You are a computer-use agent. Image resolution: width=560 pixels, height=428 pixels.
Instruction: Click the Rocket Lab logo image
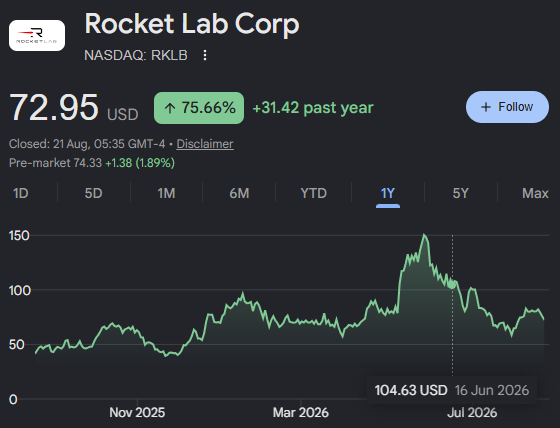(37, 35)
